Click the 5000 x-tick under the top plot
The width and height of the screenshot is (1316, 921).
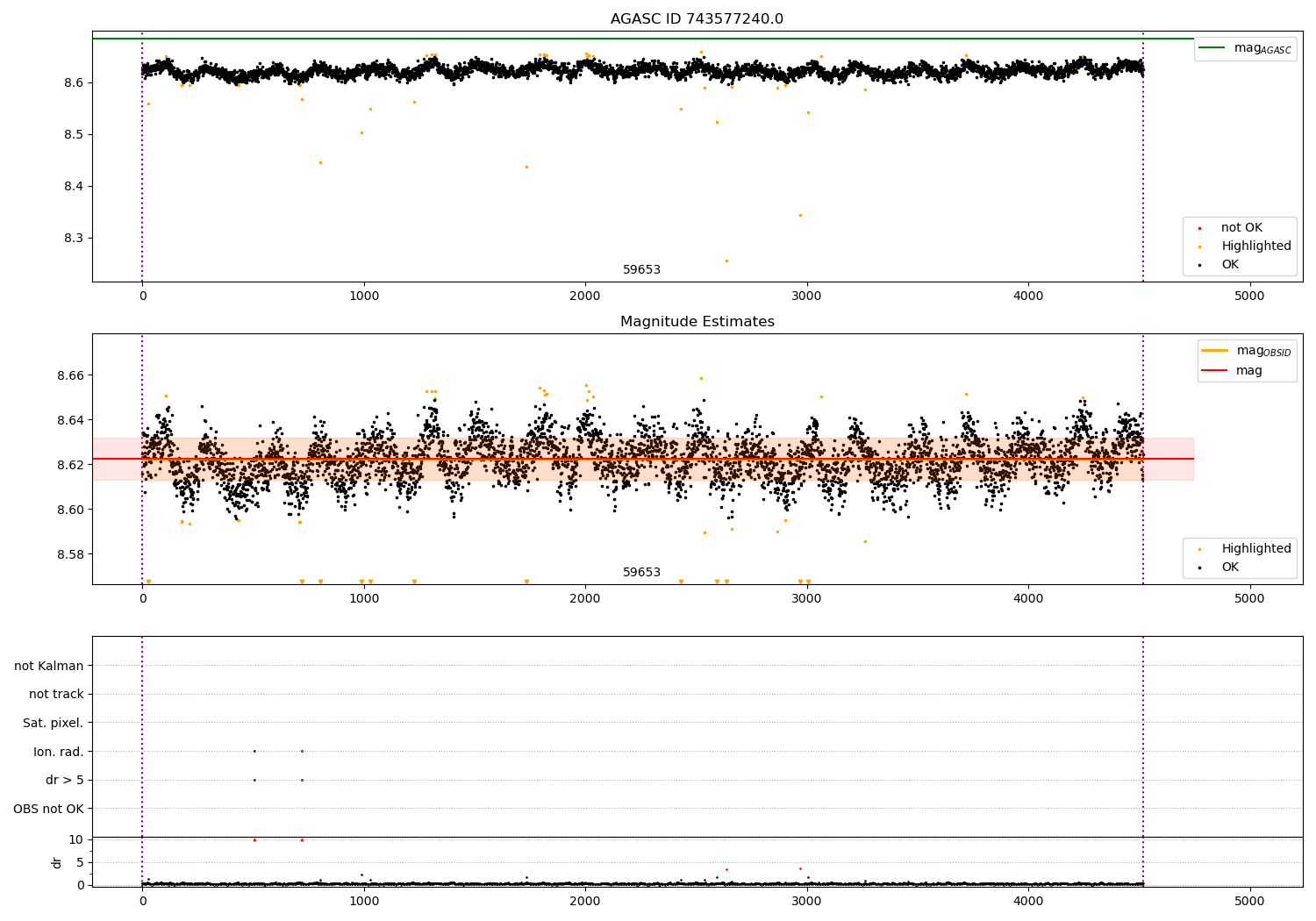point(1249,296)
